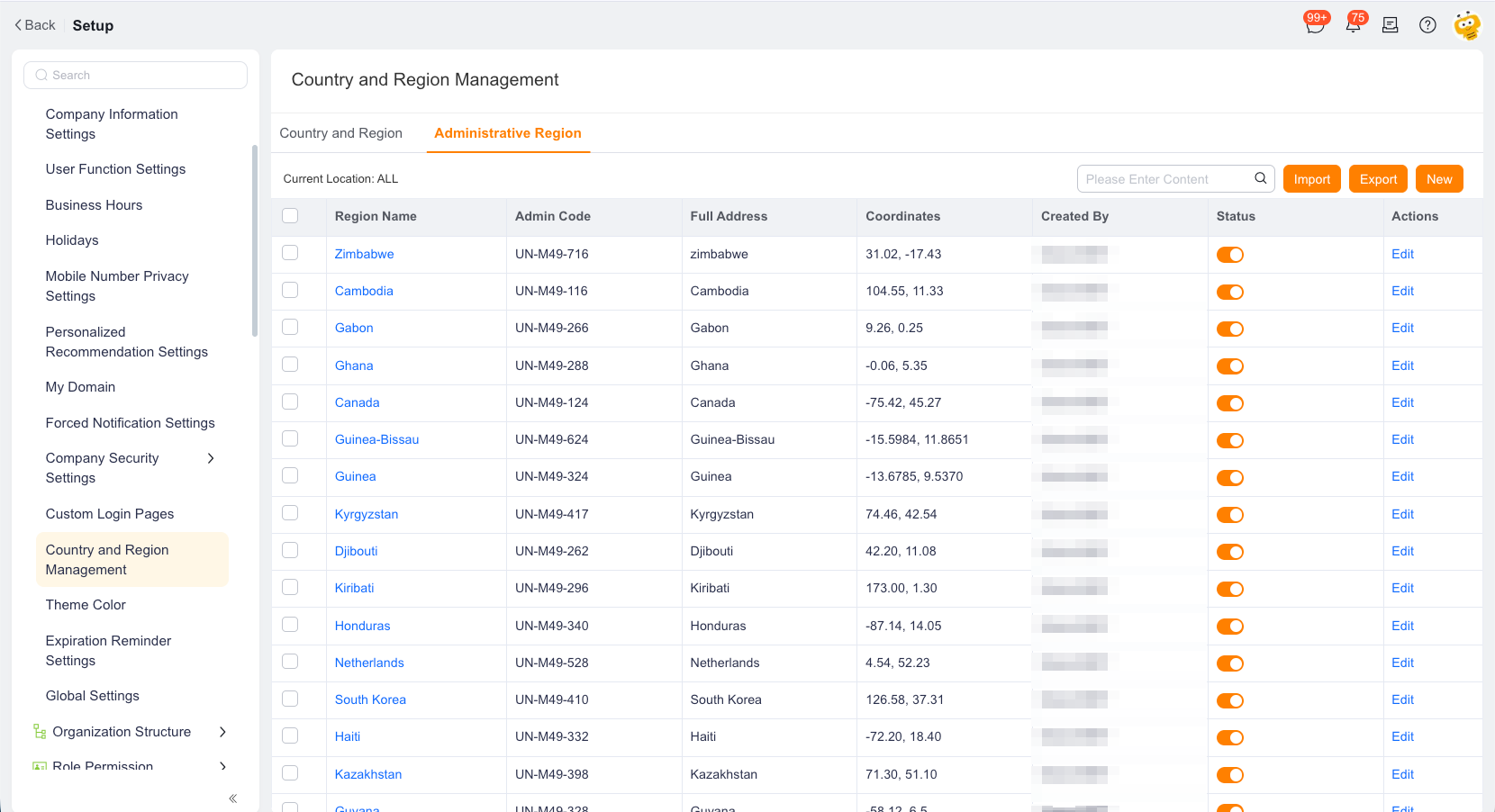This screenshot has height=812, width=1495.
Task: Disable the Cambodia status switch
Action: click(1230, 292)
